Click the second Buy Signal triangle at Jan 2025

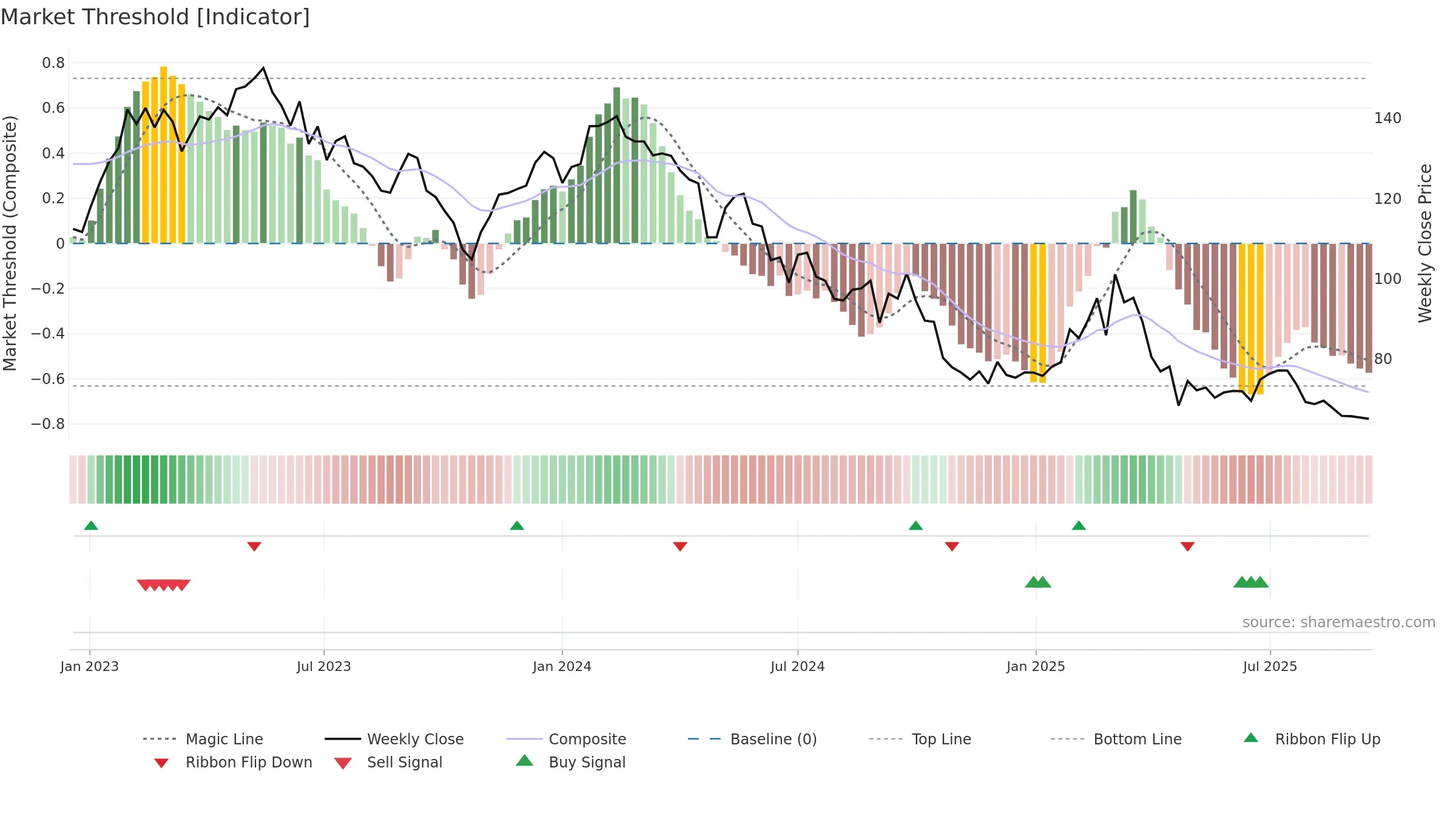point(1043,582)
